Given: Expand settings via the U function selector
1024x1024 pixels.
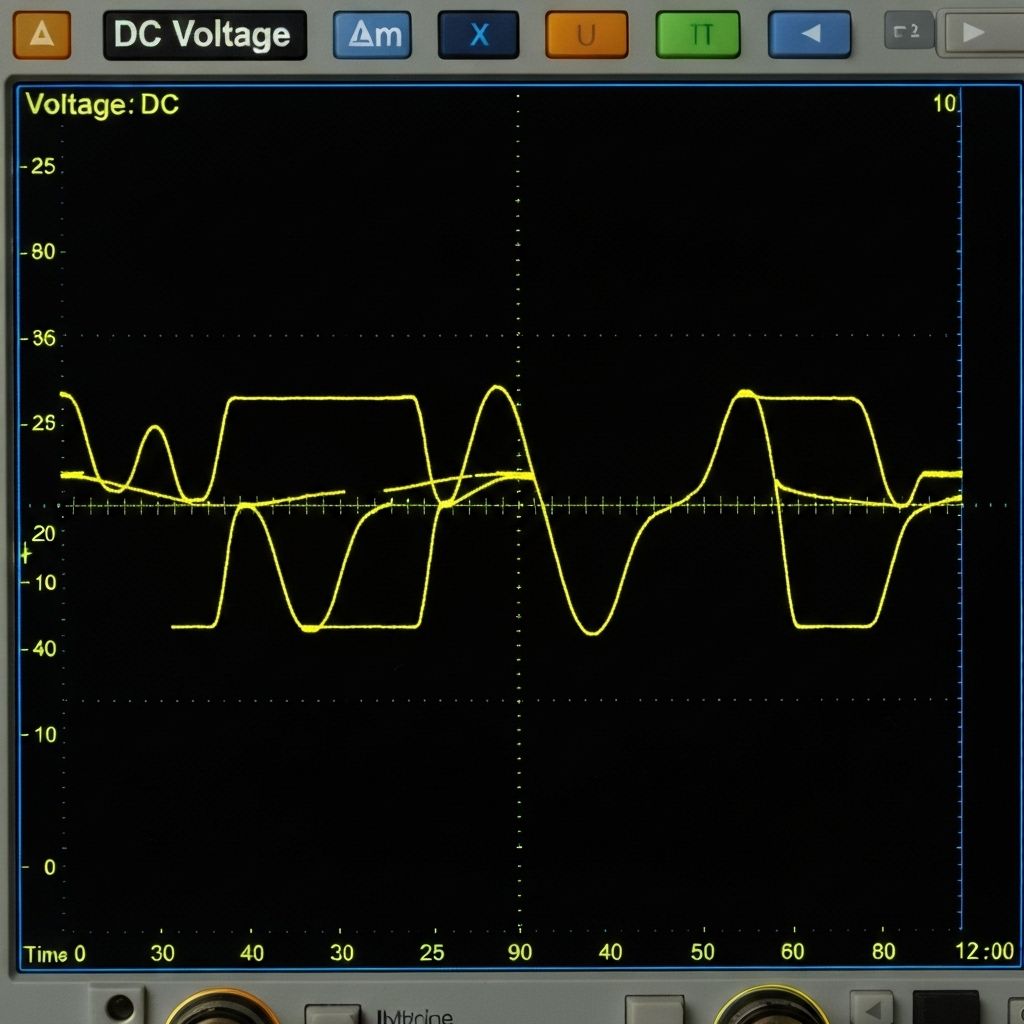Looking at the screenshot, I should [x=587, y=33].
